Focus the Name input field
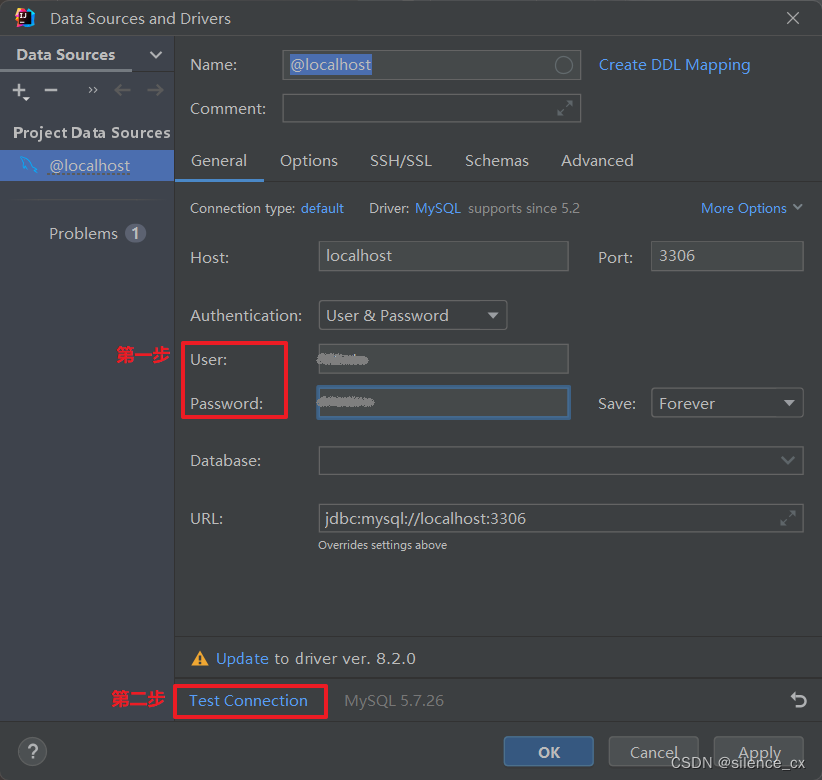 click(x=431, y=65)
